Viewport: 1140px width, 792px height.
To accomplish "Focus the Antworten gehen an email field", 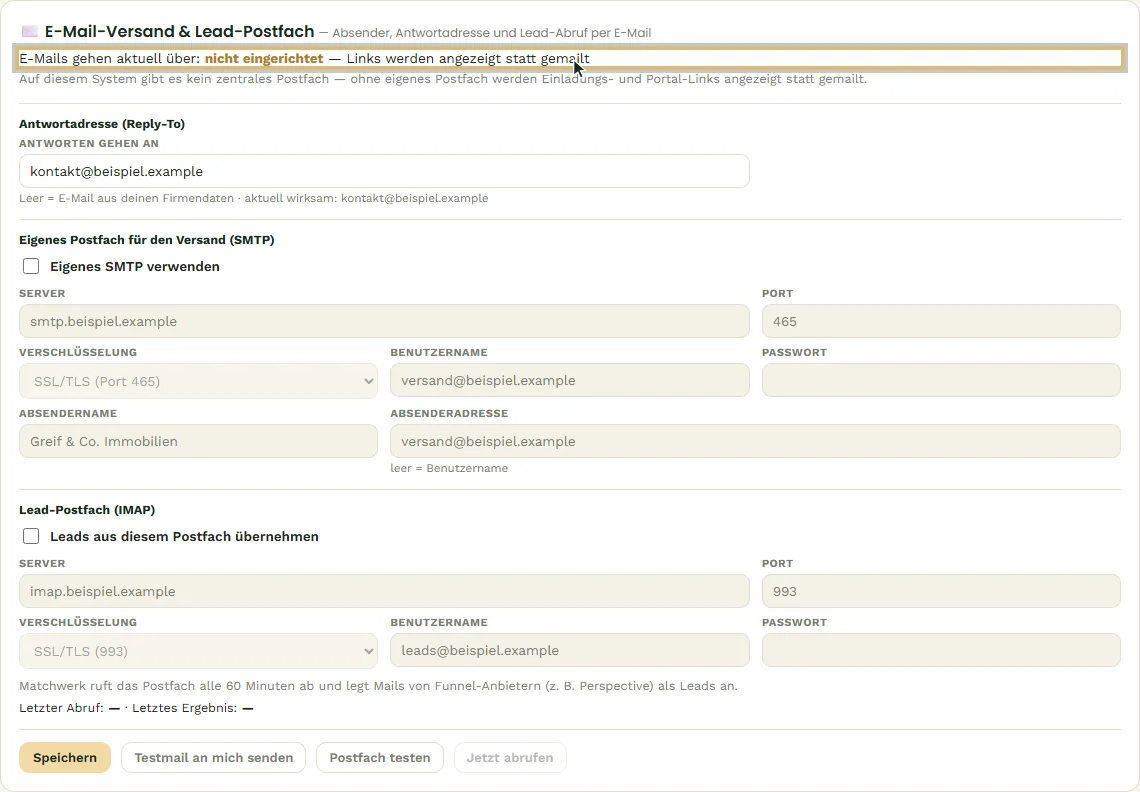I will pos(384,171).
